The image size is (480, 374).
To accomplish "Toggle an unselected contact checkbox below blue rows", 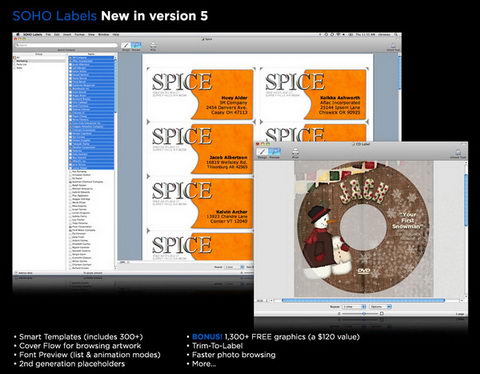I will coord(70,172).
